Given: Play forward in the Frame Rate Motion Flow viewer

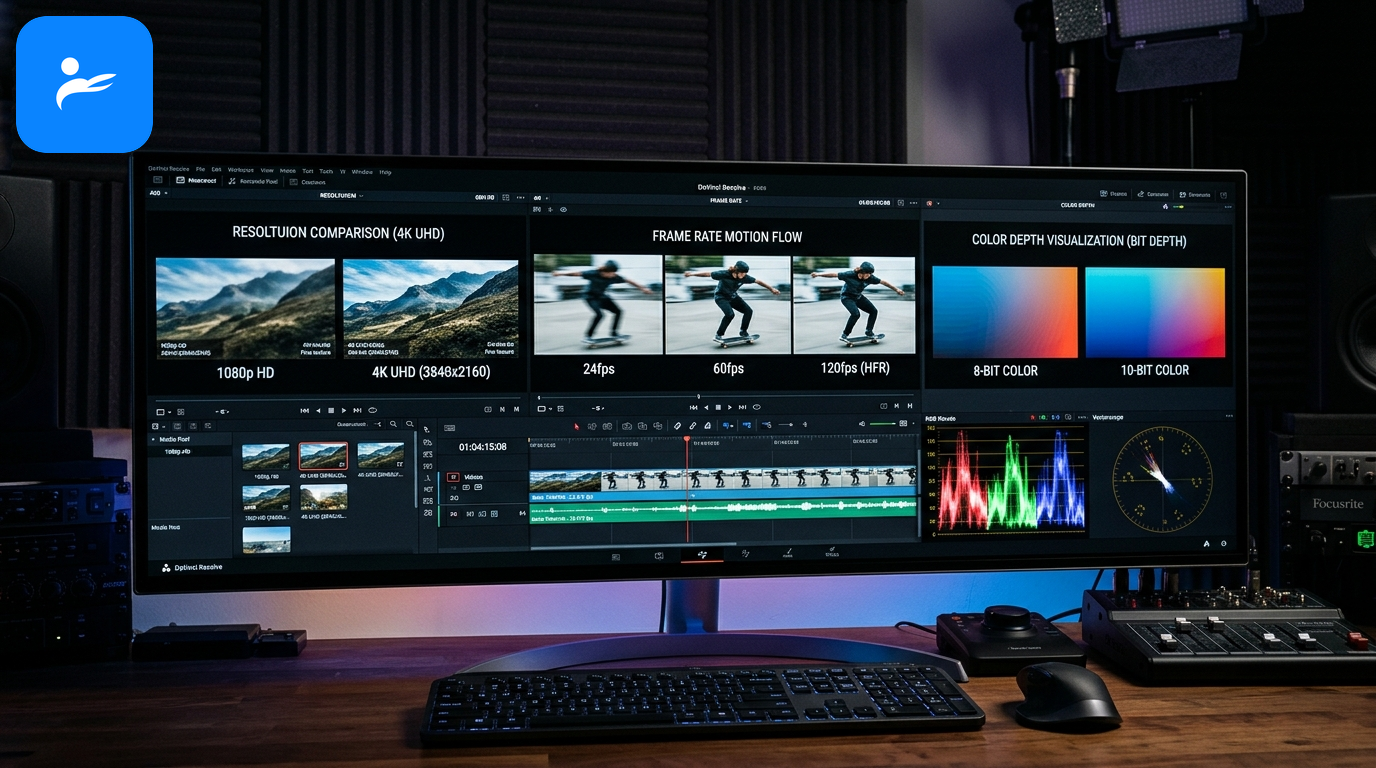Looking at the screenshot, I should [730, 407].
